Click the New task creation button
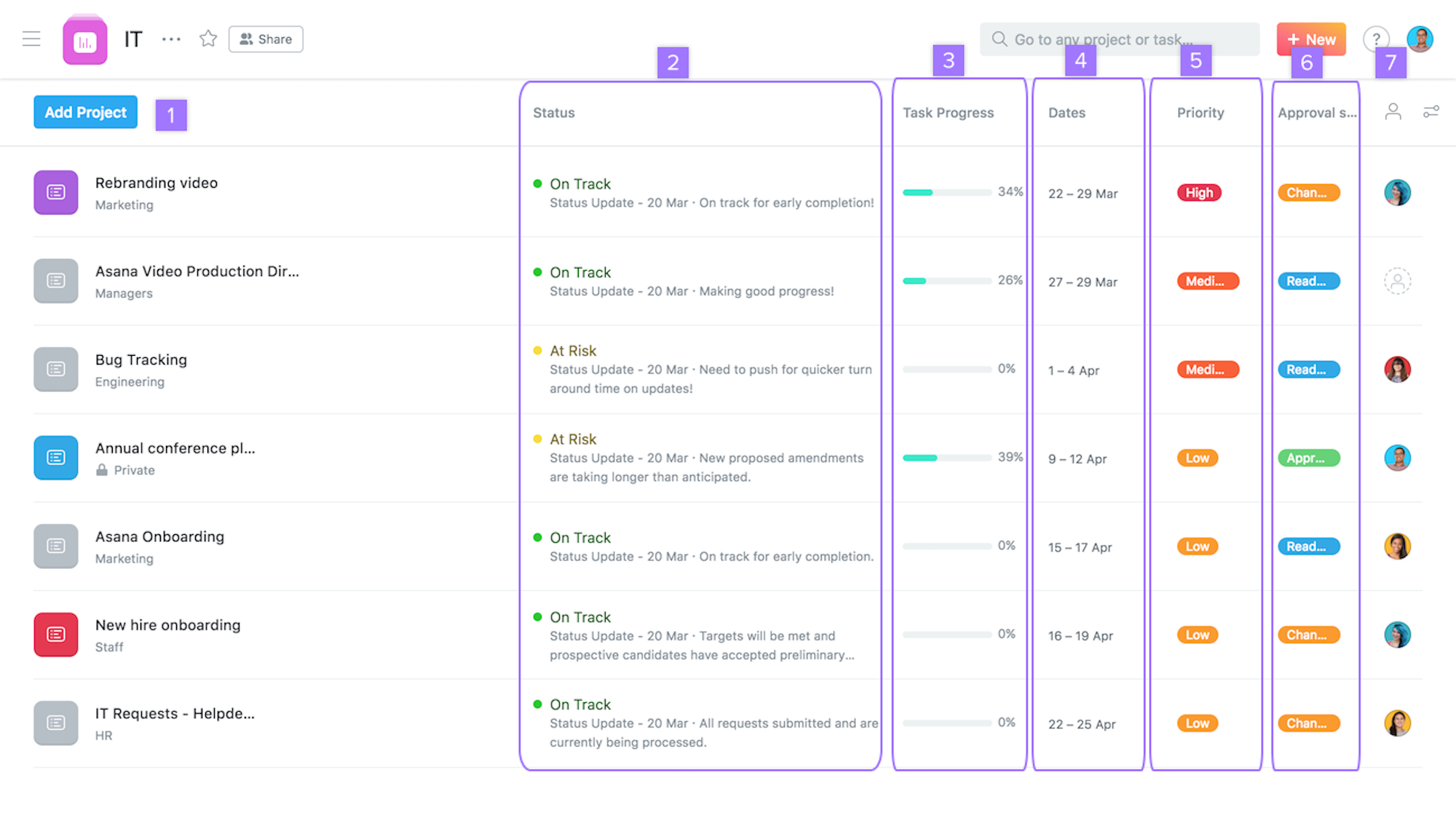Screen dimensions: 1456x815 (1312, 38)
